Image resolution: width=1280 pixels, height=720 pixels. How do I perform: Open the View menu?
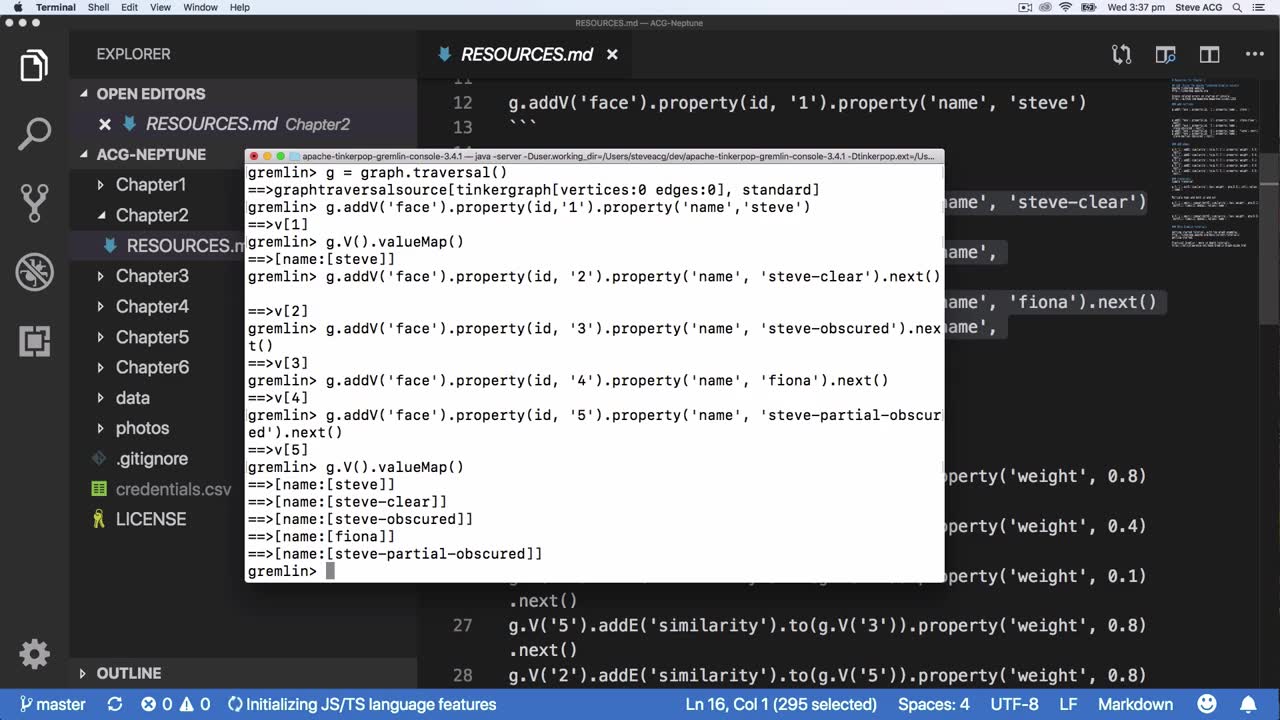[x=161, y=7]
